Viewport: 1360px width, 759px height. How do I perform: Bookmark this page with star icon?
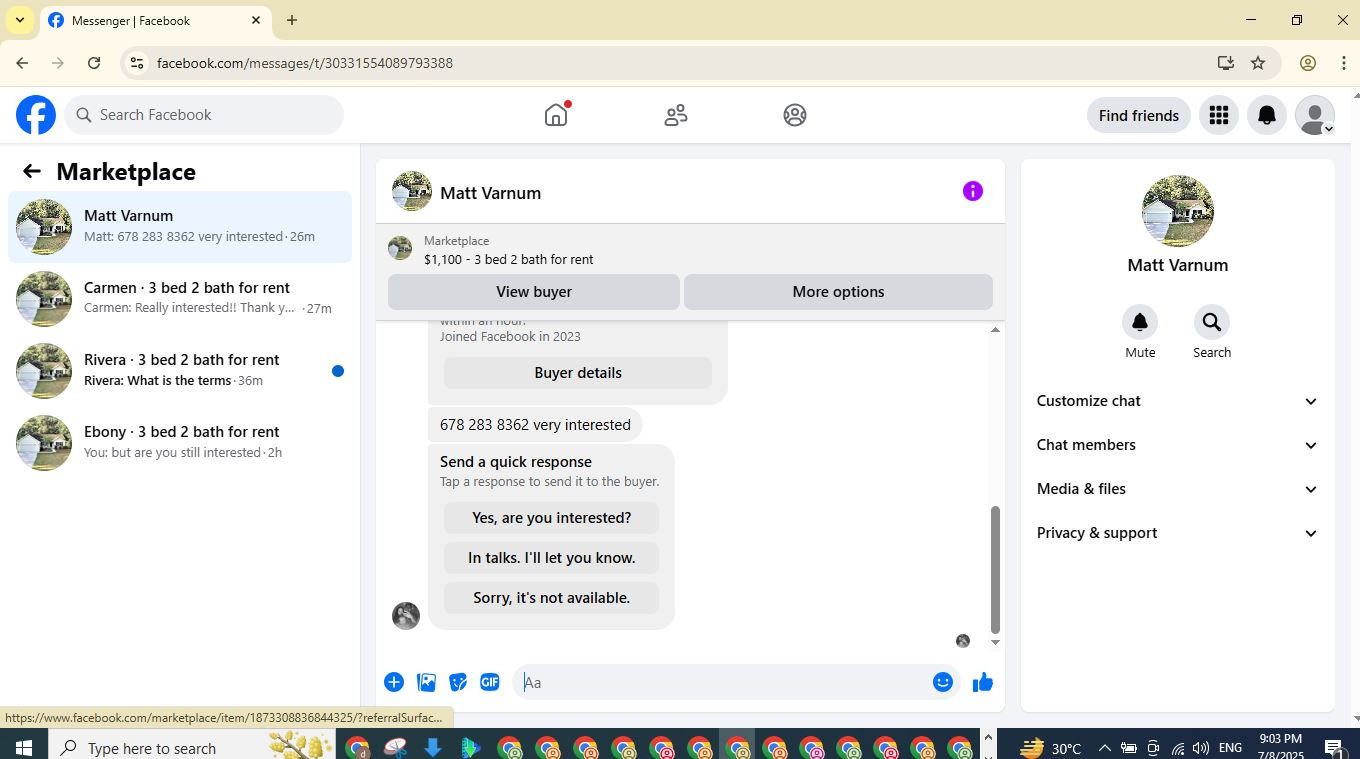[1258, 63]
